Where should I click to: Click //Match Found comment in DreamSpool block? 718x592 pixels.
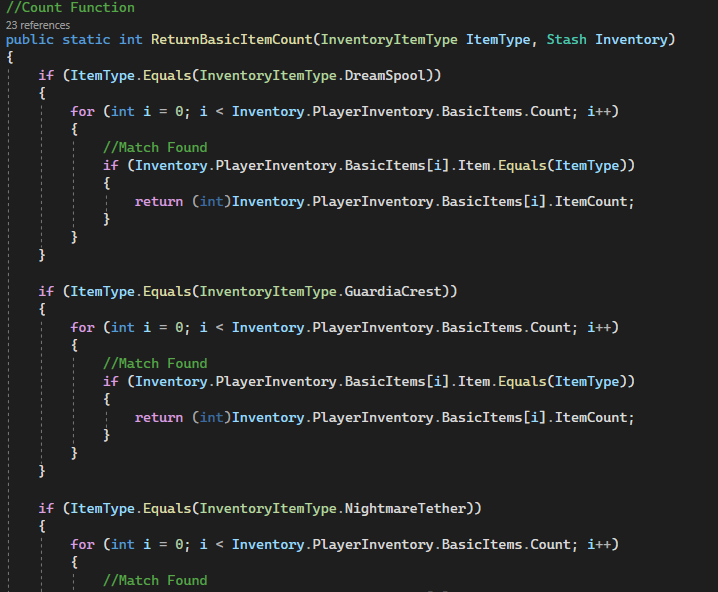pyautogui.click(x=155, y=147)
